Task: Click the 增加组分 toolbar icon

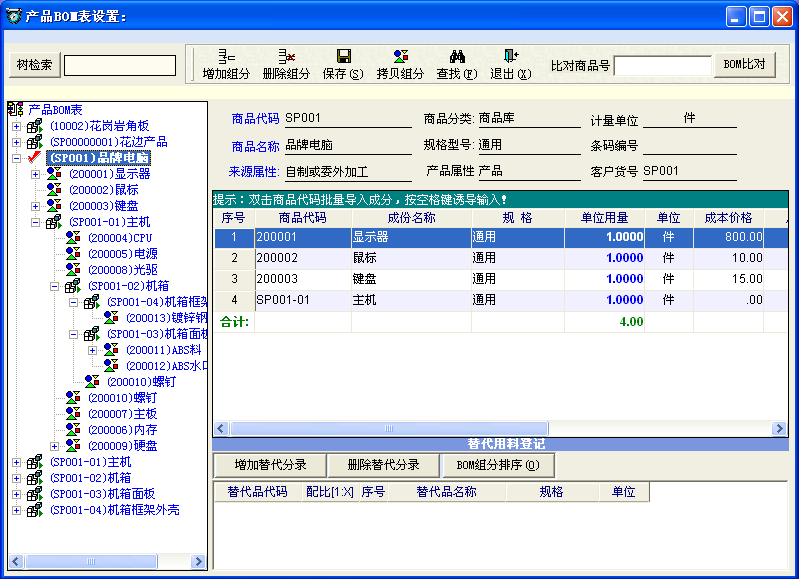Action: tap(227, 56)
